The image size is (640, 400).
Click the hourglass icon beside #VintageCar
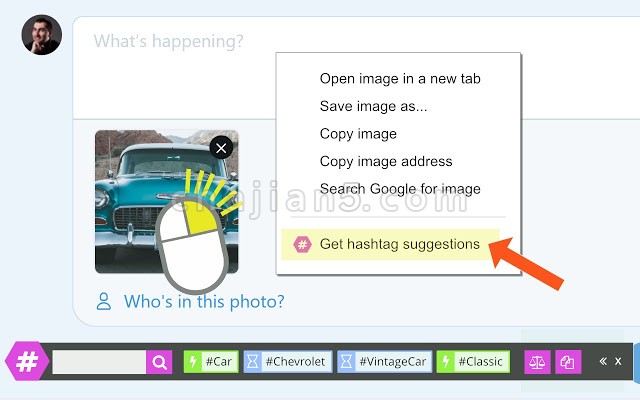[347, 362]
